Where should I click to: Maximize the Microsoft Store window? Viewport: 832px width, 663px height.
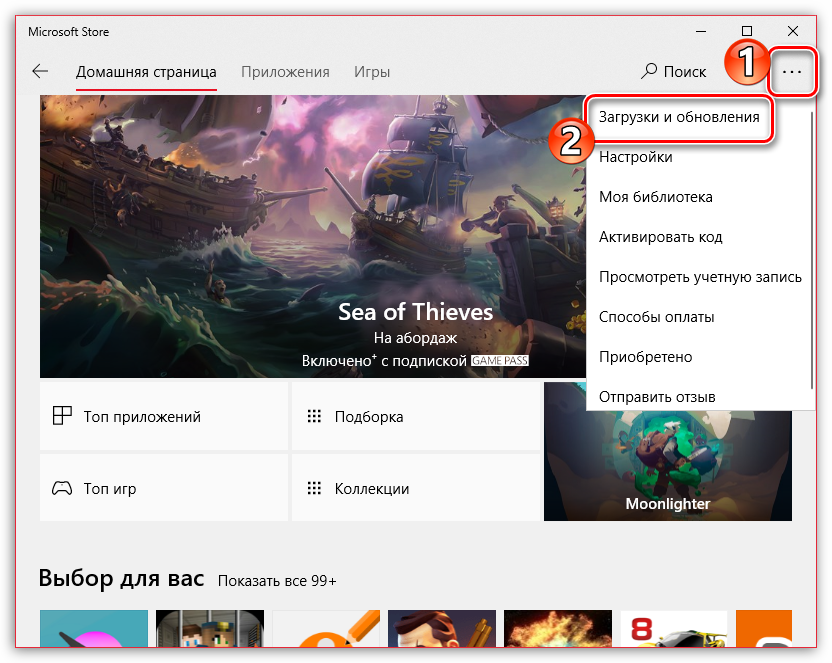tap(747, 31)
